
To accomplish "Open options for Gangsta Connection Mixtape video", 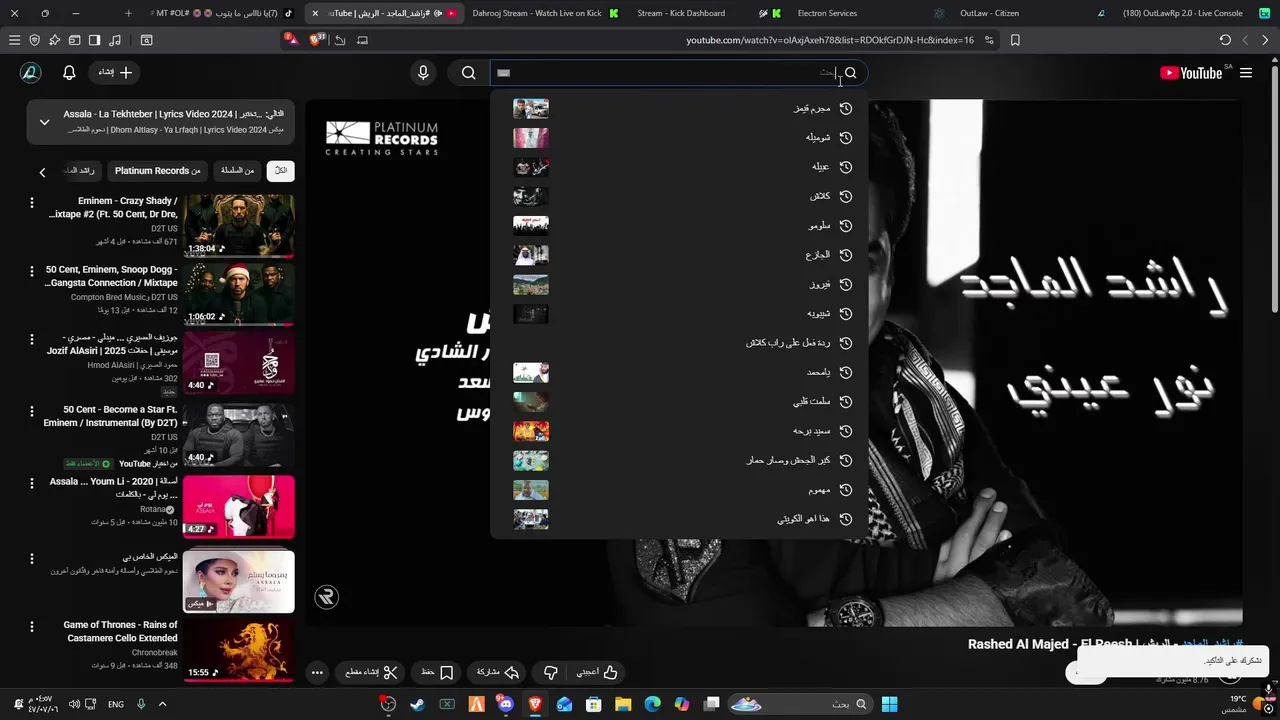I will pyautogui.click(x=31, y=271).
